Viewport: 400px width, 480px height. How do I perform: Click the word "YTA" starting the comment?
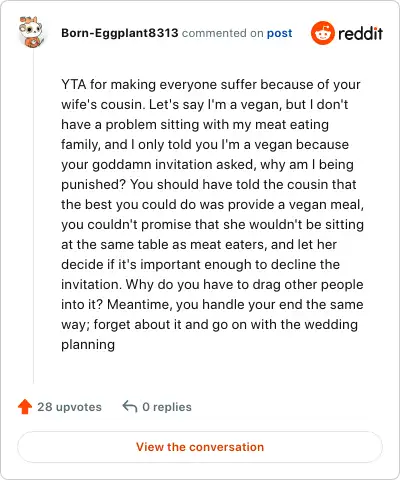click(x=74, y=84)
